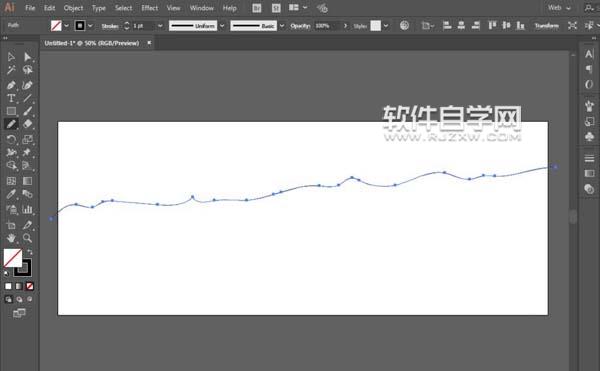Open the Type menu
Screen dimensions: 600x371
pyautogui.click(x=99, y=8)
